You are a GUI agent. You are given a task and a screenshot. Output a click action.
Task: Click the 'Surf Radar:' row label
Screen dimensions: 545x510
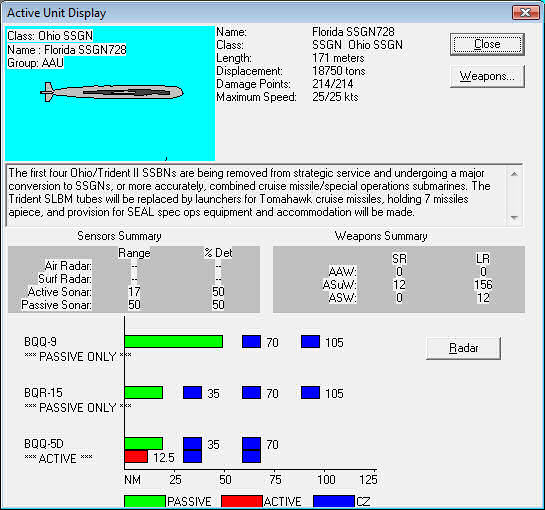coord(65,279)
